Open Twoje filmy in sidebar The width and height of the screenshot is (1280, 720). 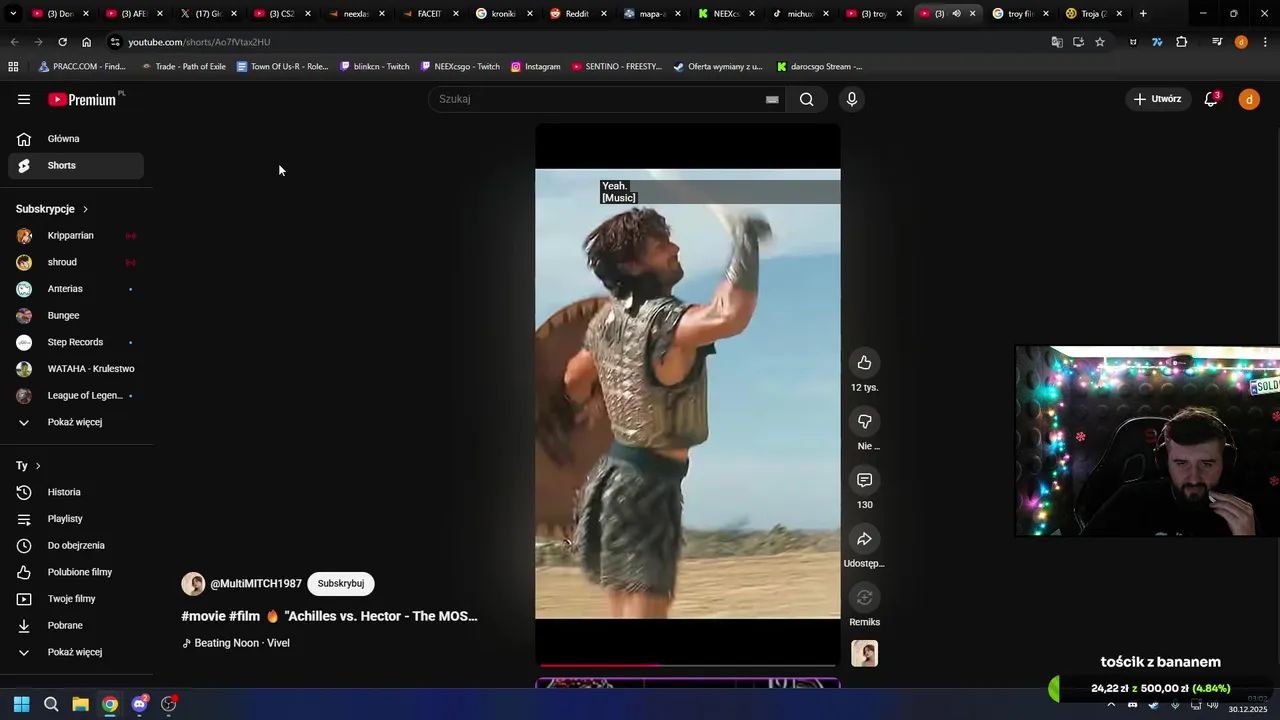[76, 599]
